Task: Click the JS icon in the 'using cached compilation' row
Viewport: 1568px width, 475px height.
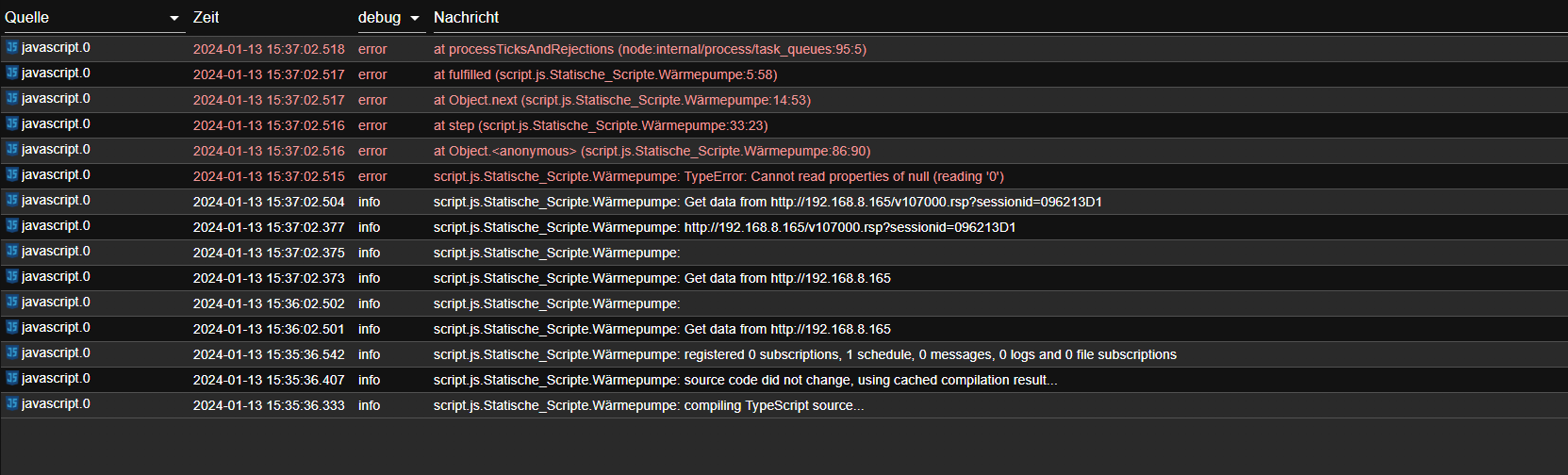Action: click(12, 378)
